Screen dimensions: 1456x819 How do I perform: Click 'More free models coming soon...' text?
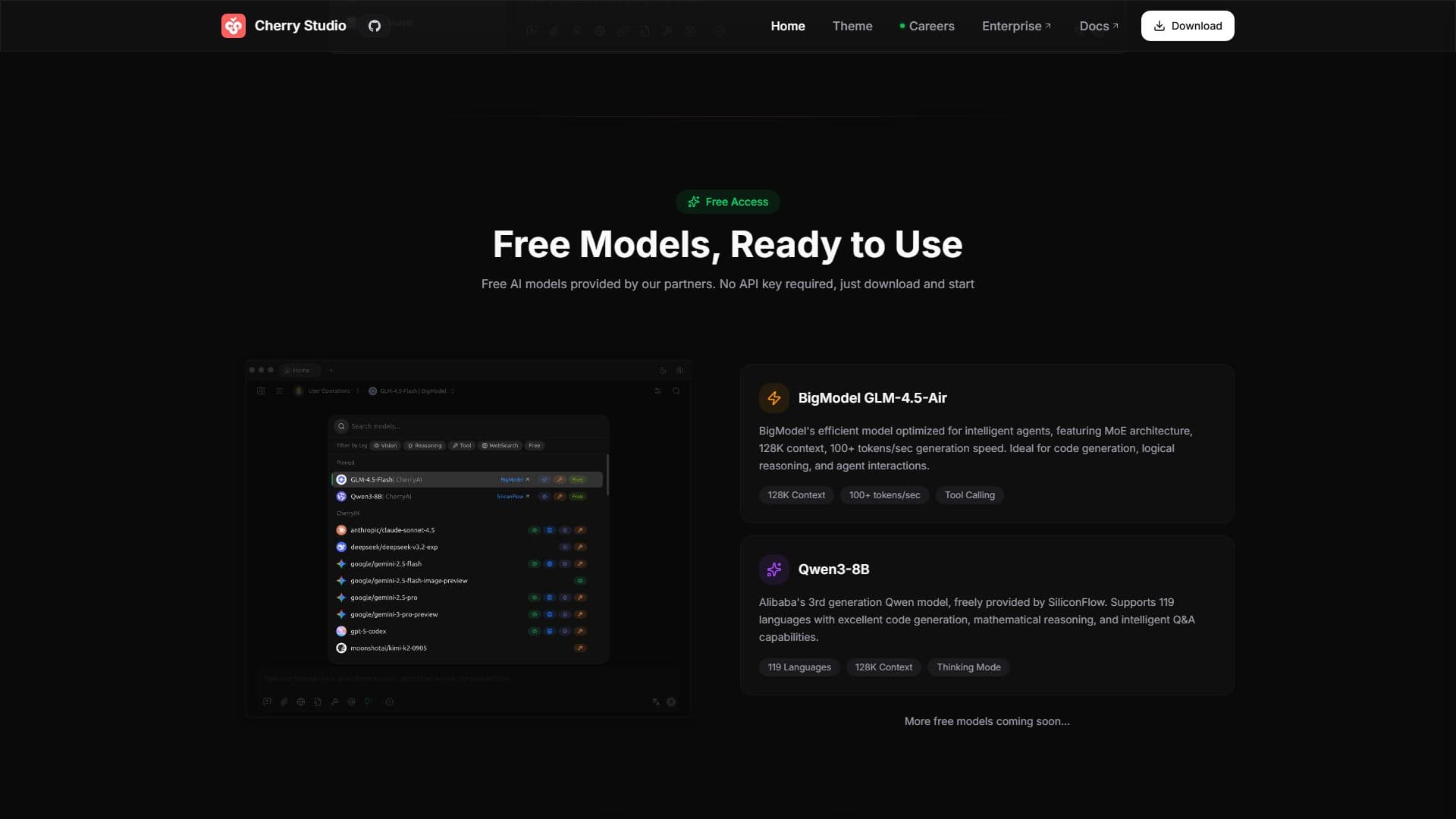pos(987,721)
